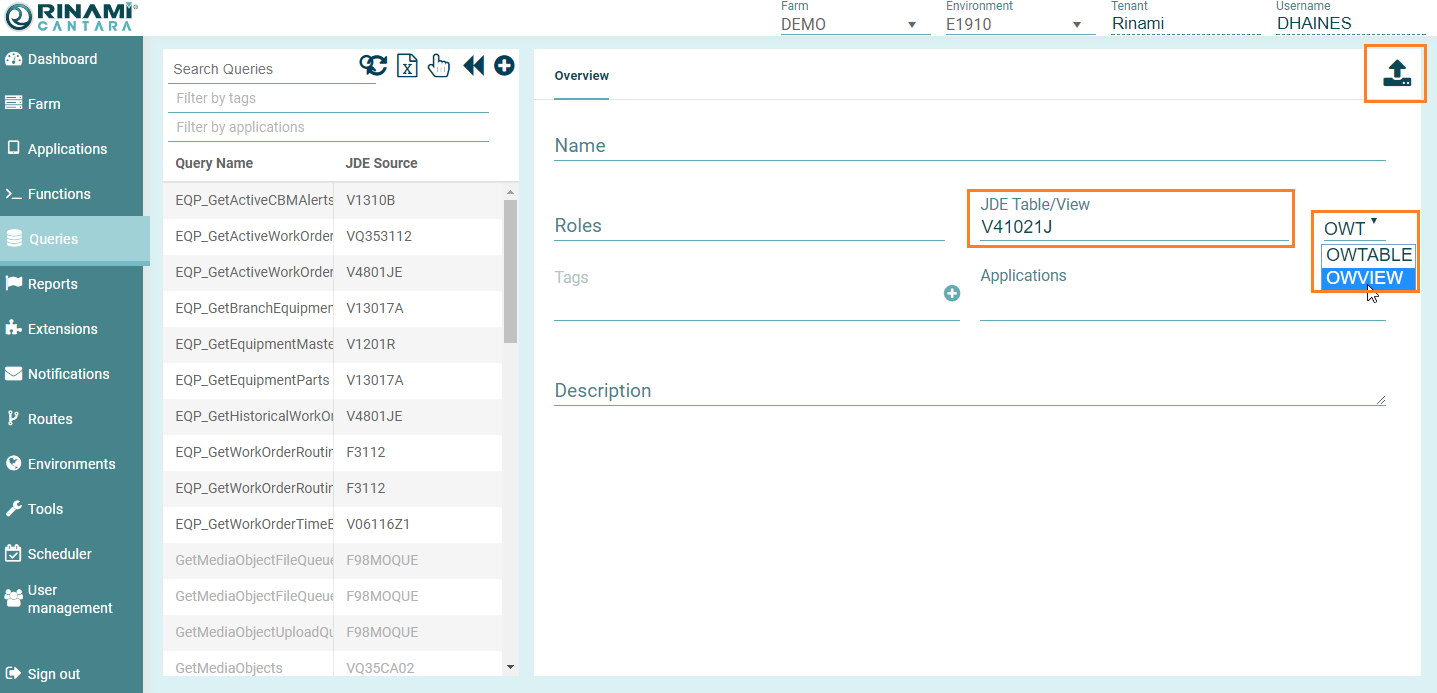Viewport: 1437px width, 693px height.
Task: Click the upload icon in Overview panel
Action: pyautogui.click(x=1396, y=73)
